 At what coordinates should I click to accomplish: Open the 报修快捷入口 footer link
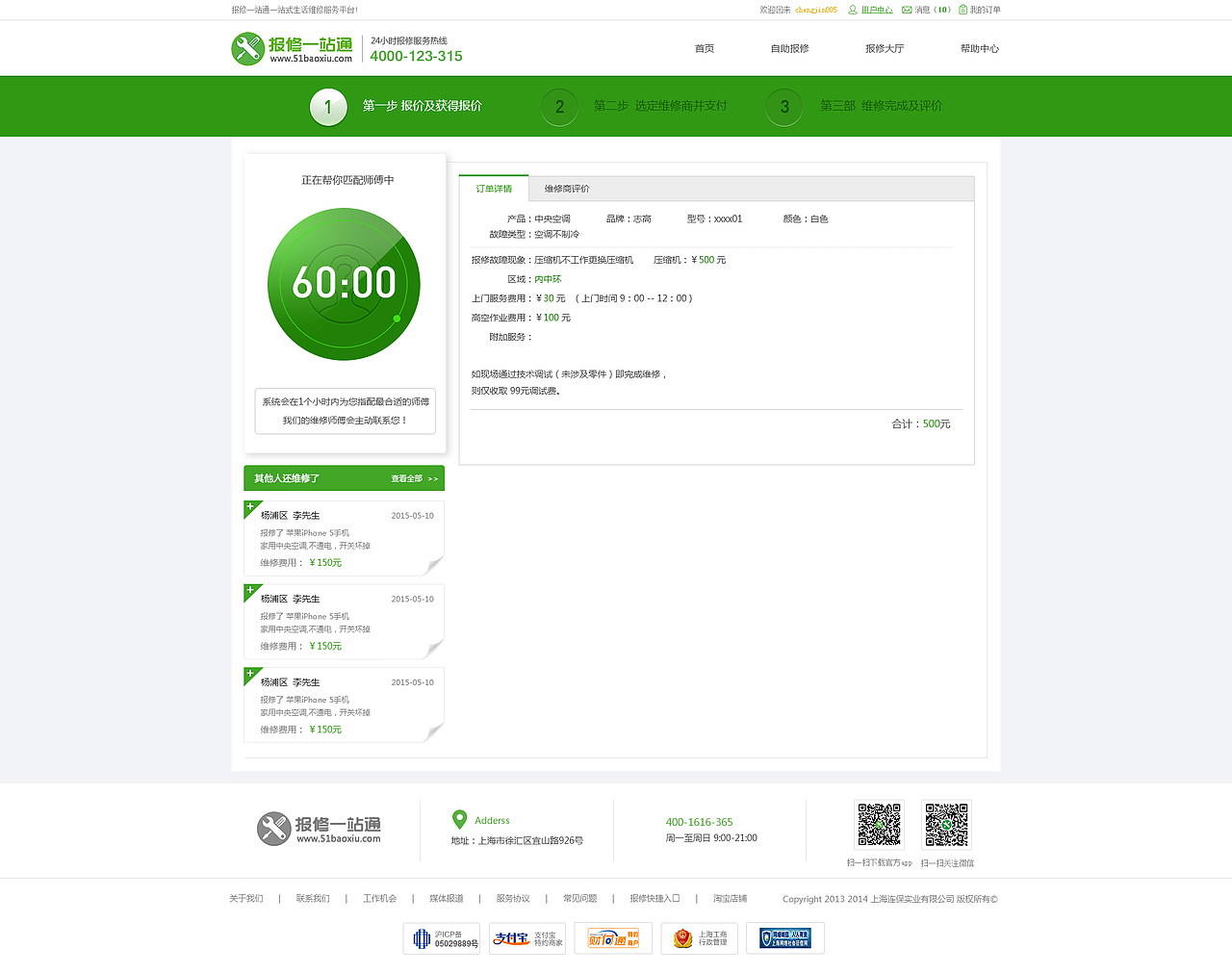pos(655,899)
